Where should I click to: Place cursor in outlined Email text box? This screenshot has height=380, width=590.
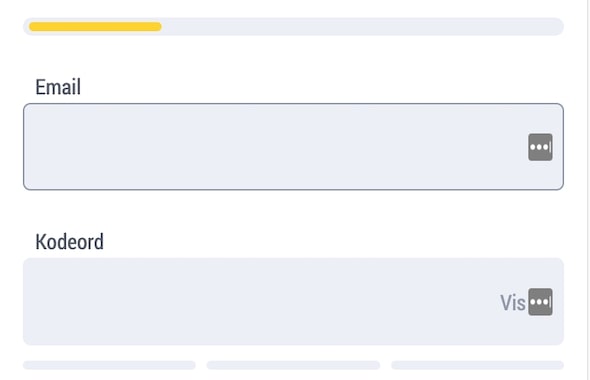[293, 147]
